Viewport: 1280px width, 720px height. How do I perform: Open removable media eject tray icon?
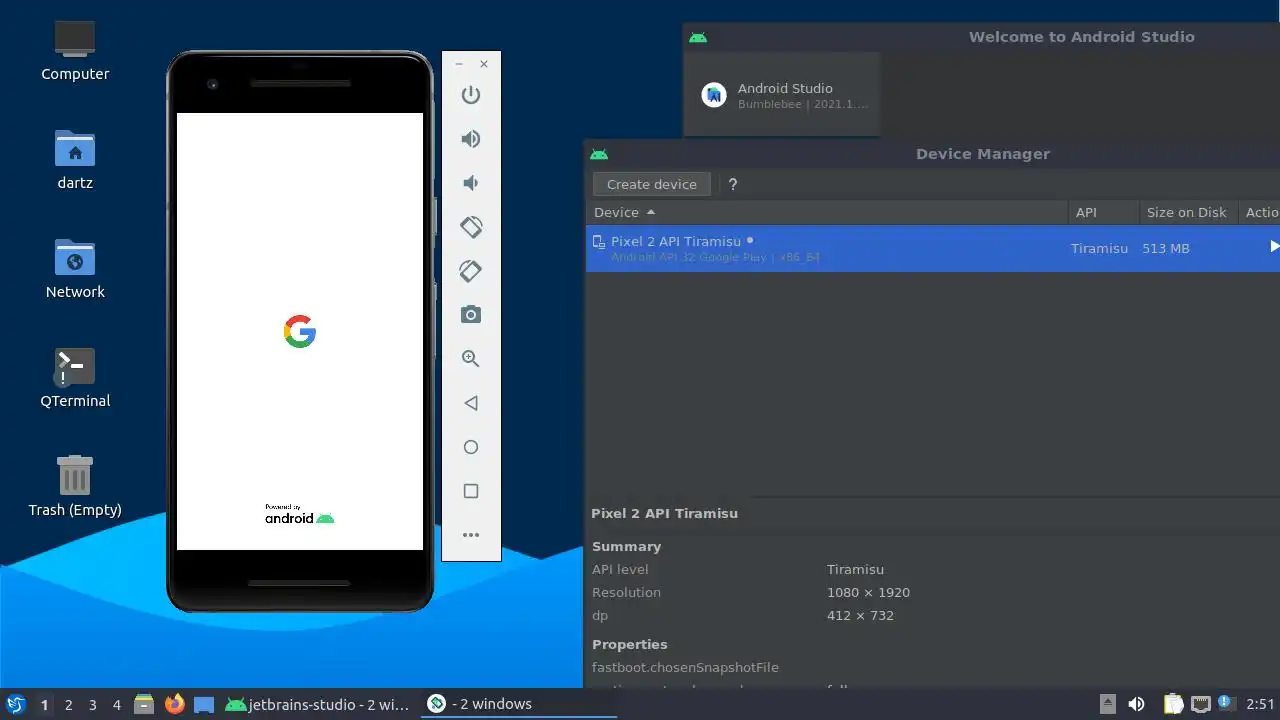tap(1107, 704)
